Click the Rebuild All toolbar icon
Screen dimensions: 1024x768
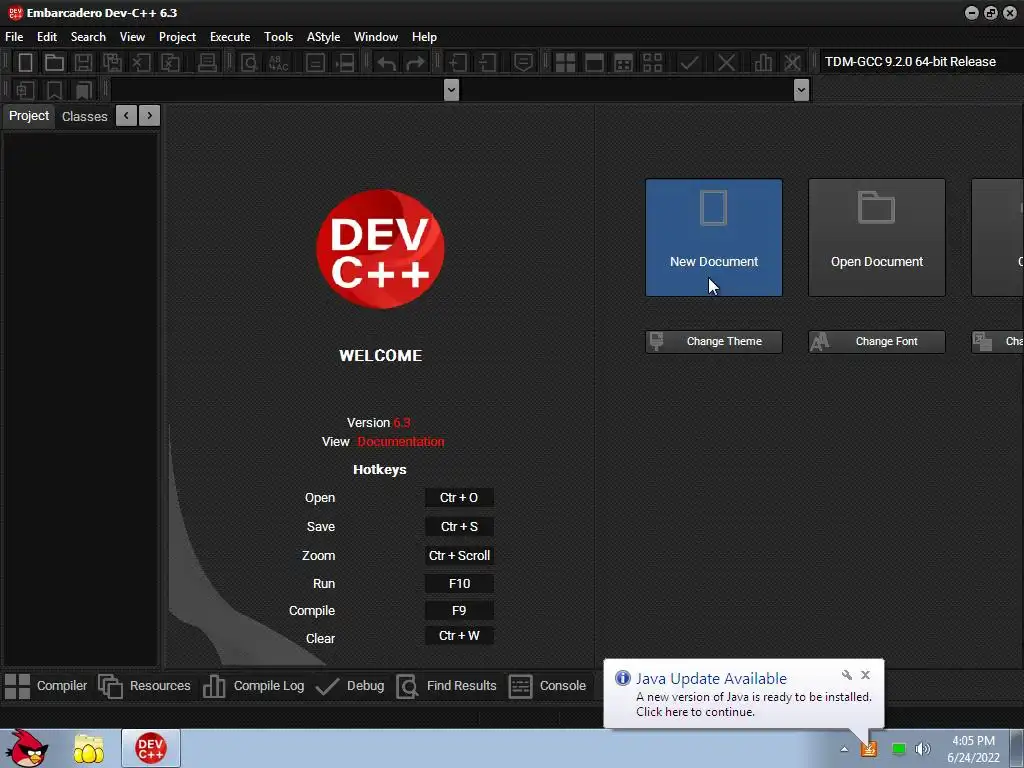point(652,63)
